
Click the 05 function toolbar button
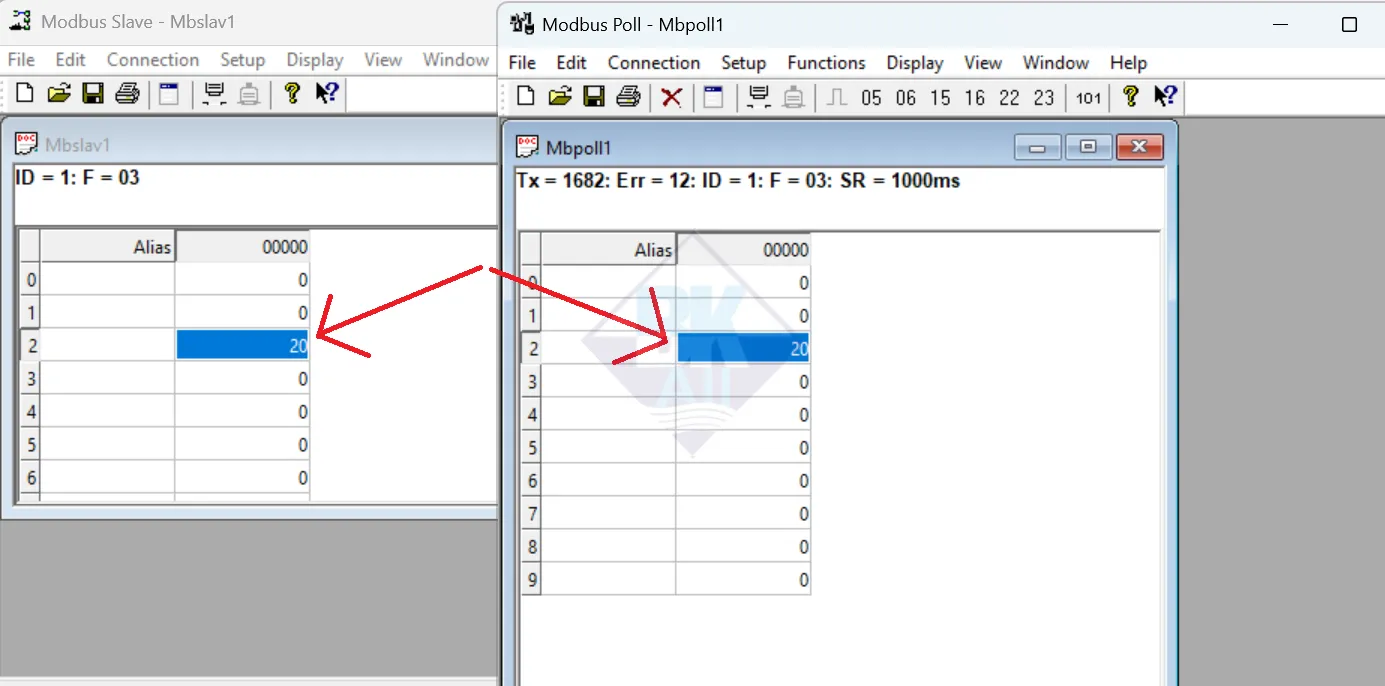[872, 97]
